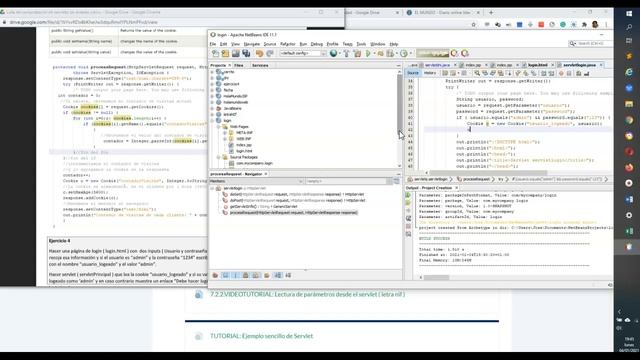This screenshot has width=640, height=360.
Task: Open the Debug menu
Action: (317, 44)
